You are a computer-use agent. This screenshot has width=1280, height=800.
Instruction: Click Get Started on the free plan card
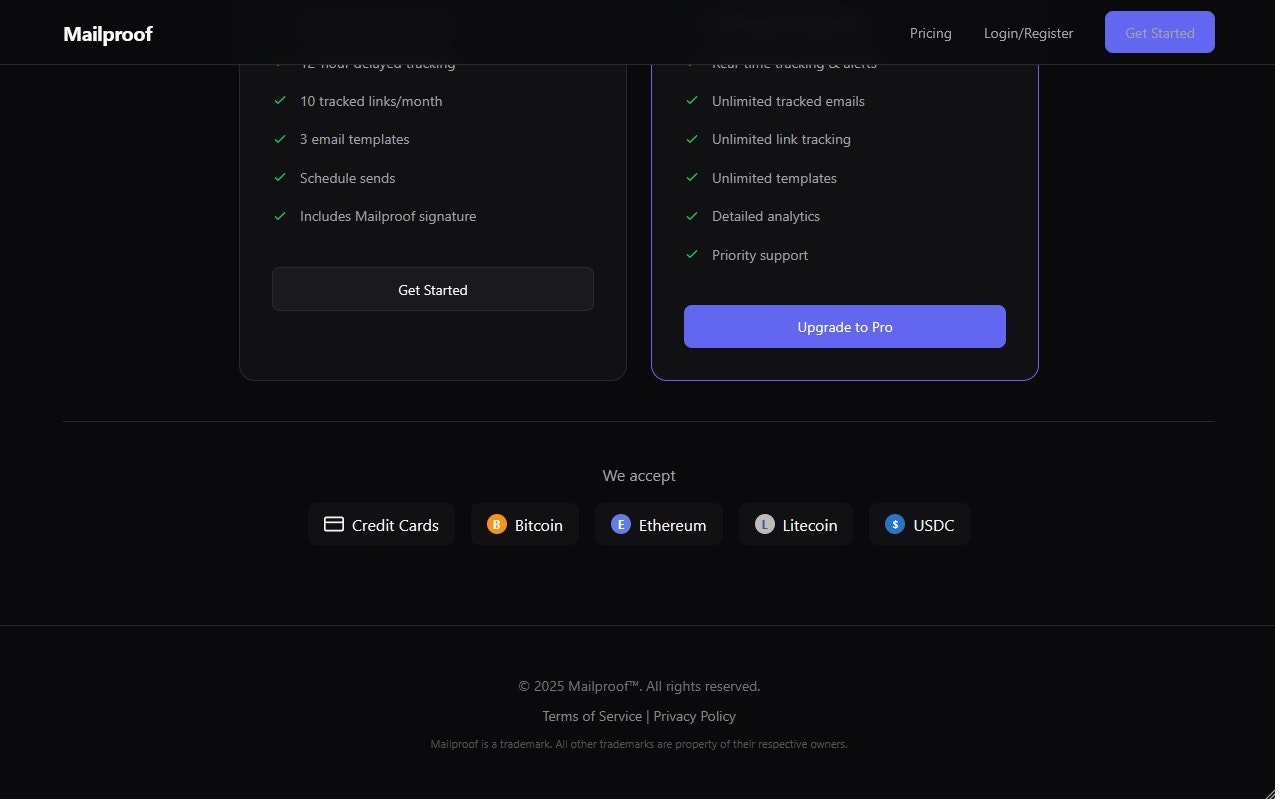click(432, 289)
